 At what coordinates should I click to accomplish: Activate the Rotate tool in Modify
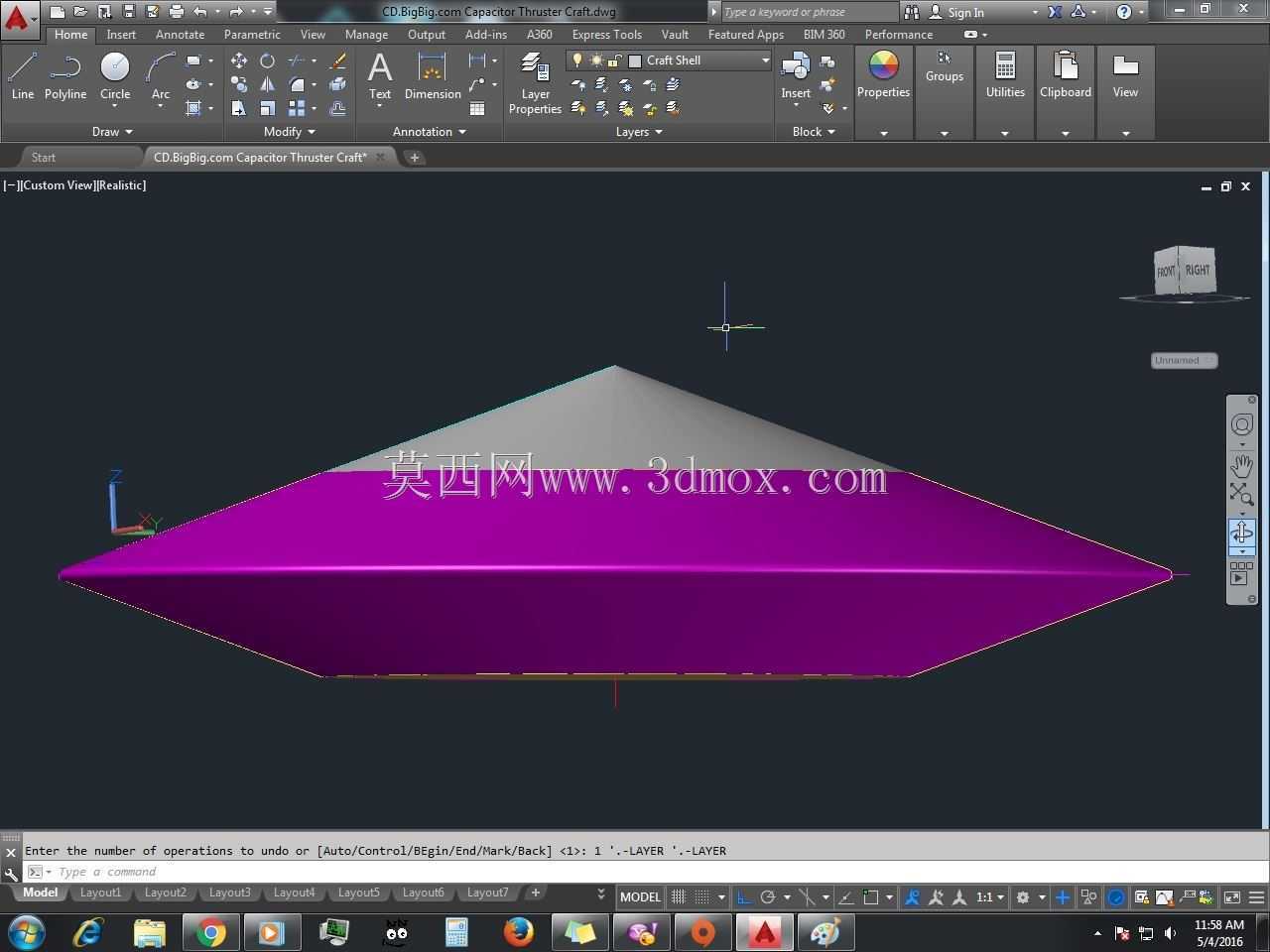267,60
